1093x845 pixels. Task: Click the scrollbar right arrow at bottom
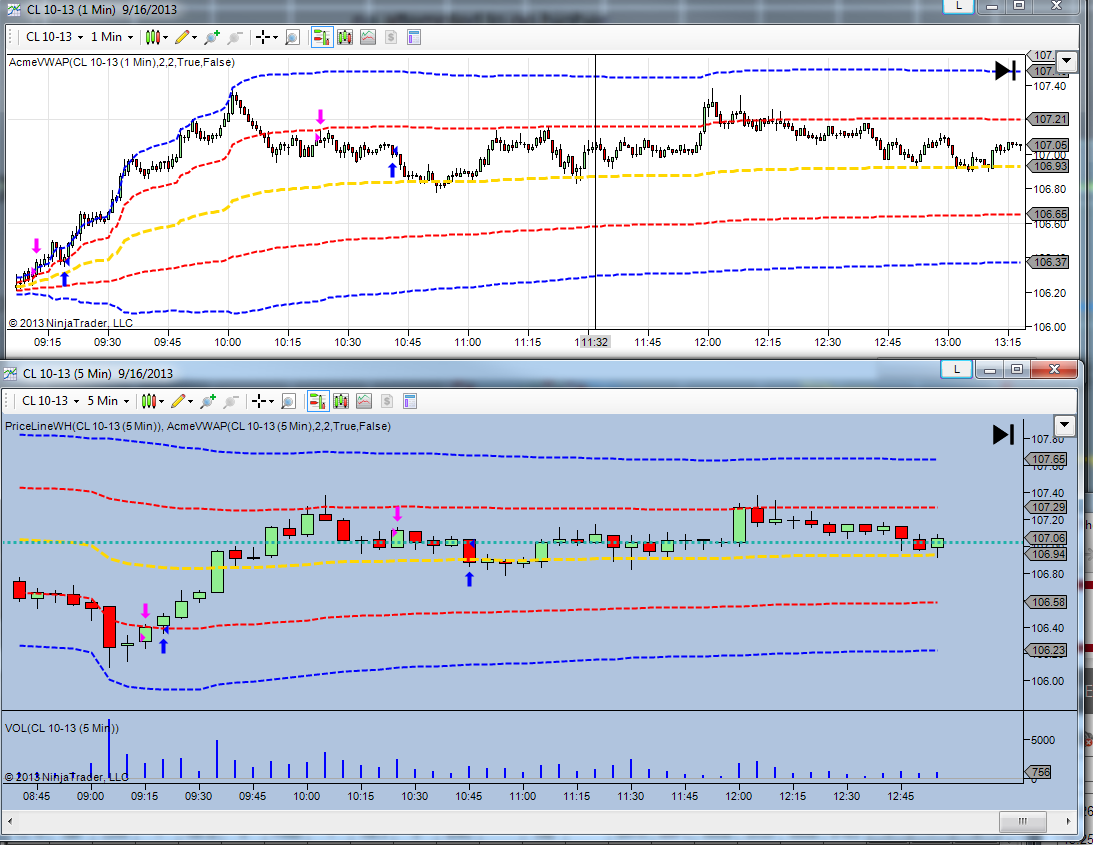pos(1069,821)
